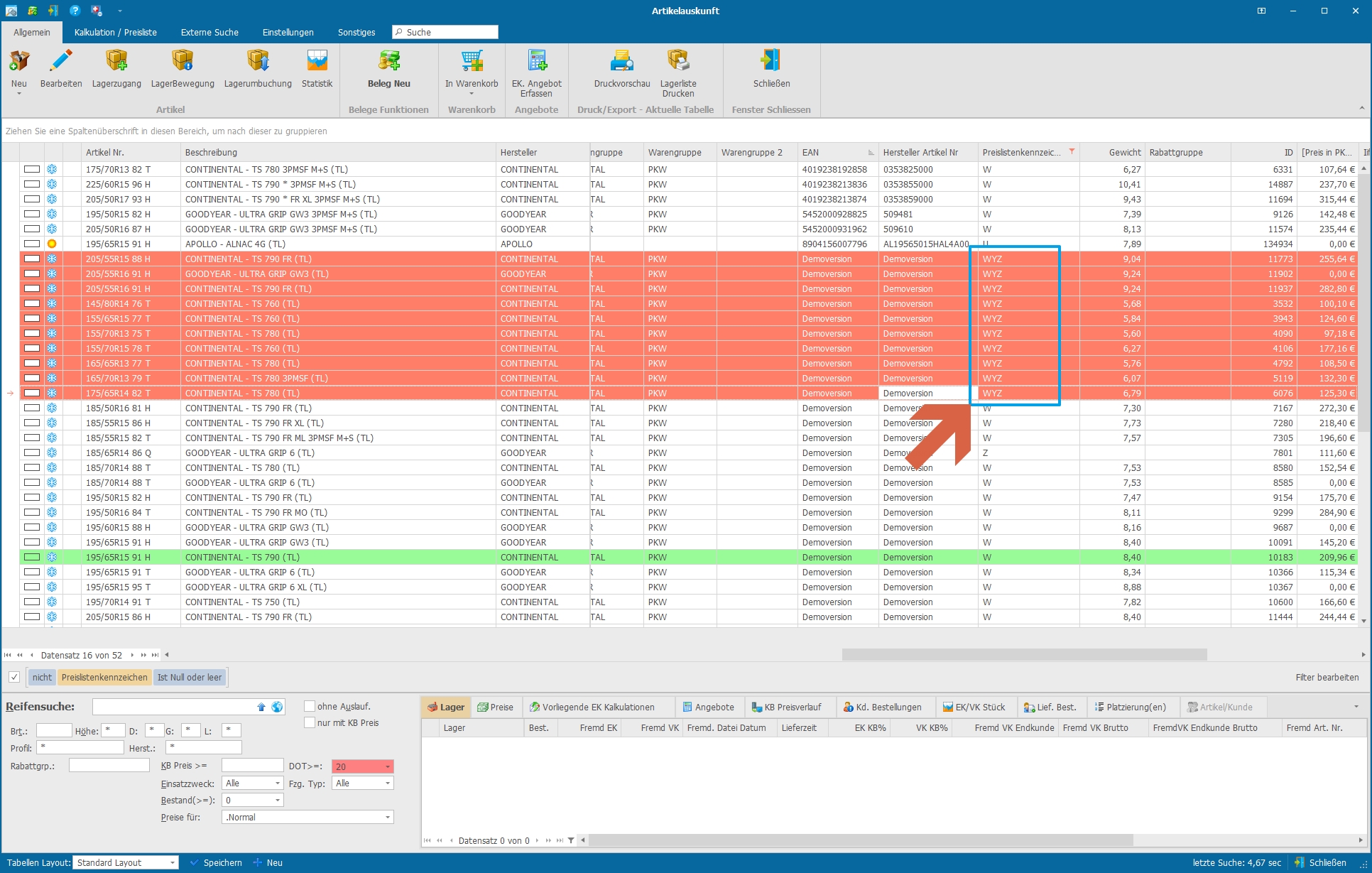
Task: Toggle selection box of 195/70R14 91 T row
Action: coord(32,602)
